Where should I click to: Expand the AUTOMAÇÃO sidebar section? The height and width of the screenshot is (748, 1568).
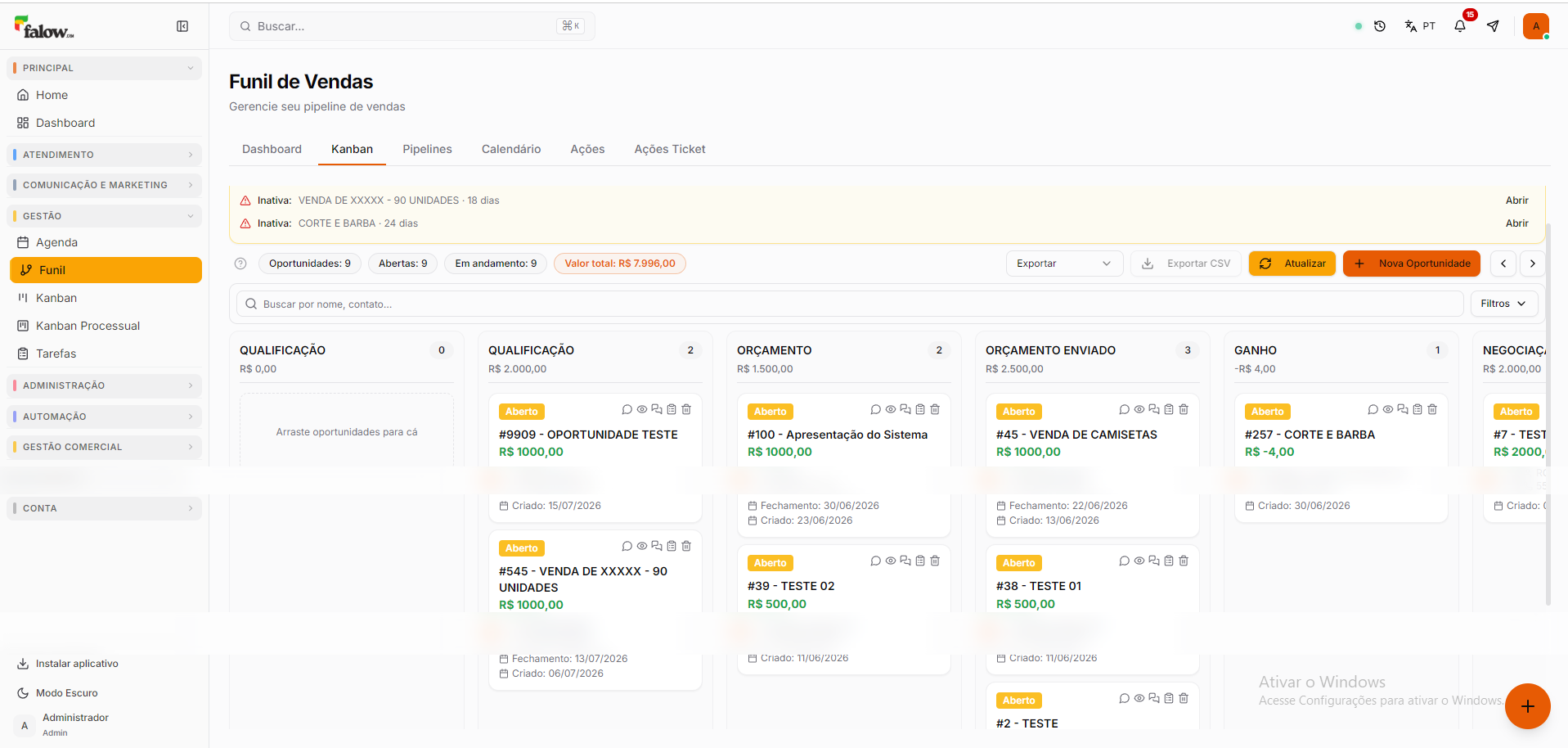[104, 417]
